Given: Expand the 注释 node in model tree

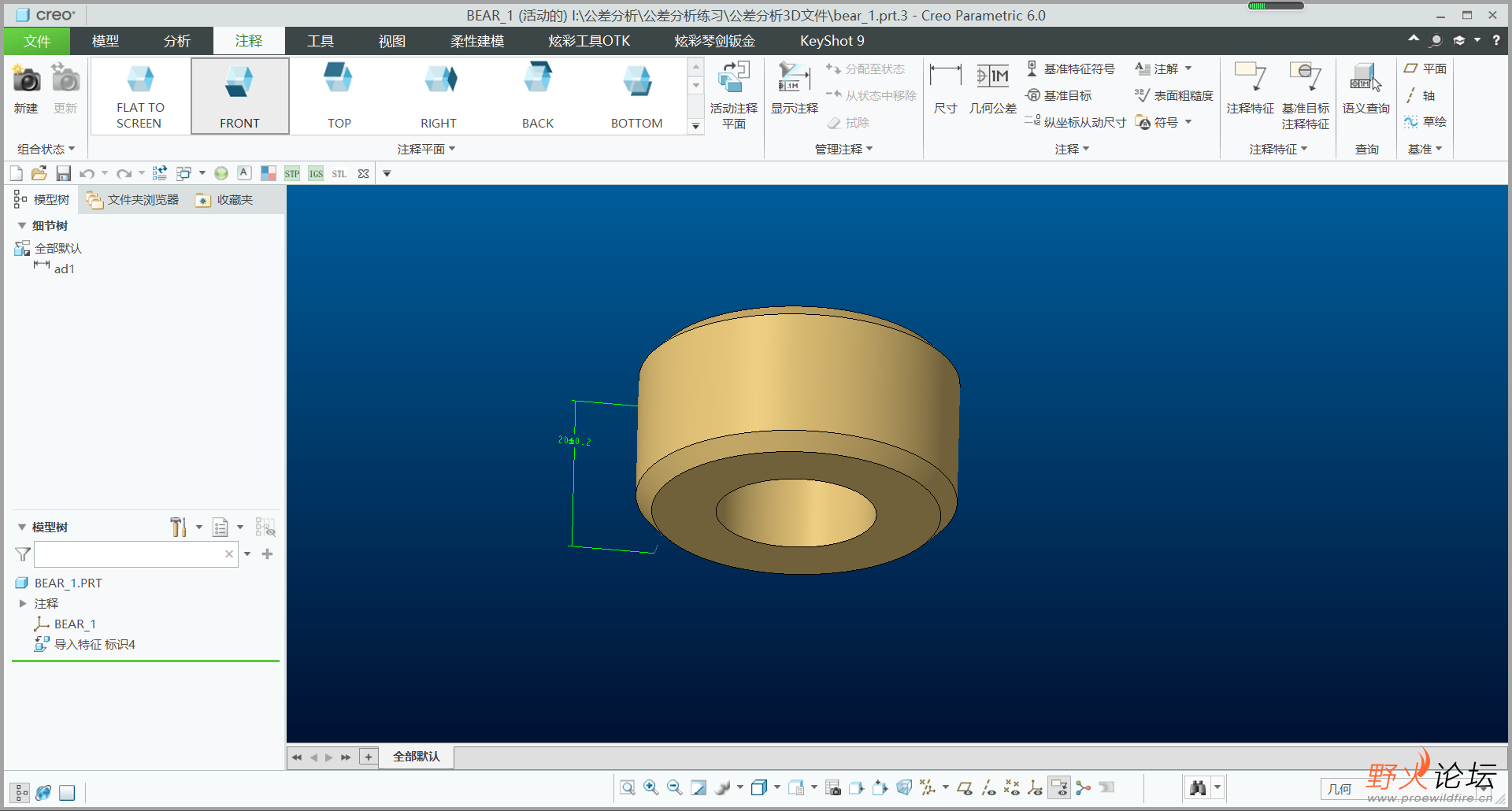Looking at the screenshot, I should point(23,603).
